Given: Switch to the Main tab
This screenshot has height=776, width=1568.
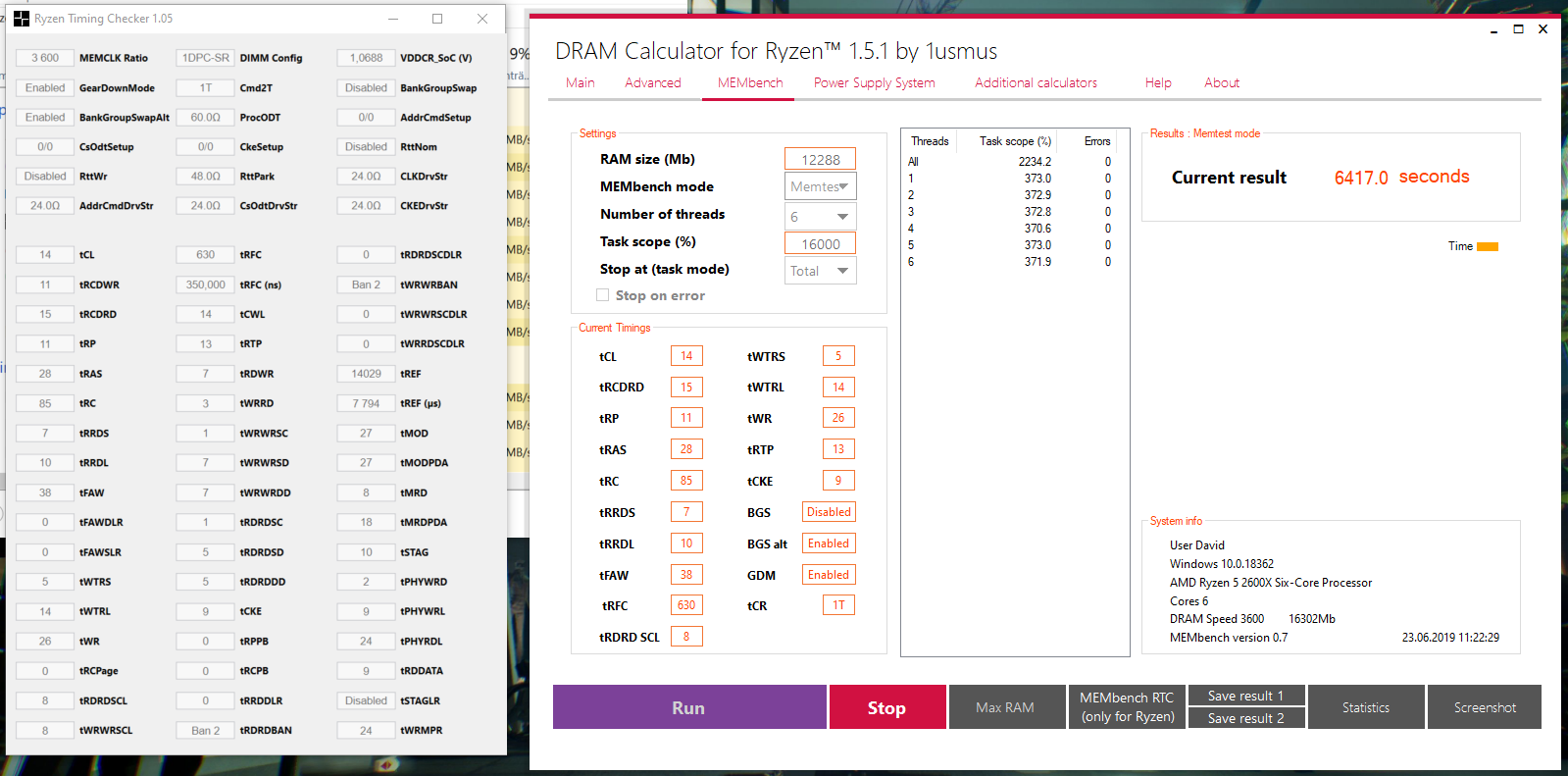Looking at the screenshot, I should point(581,83).
